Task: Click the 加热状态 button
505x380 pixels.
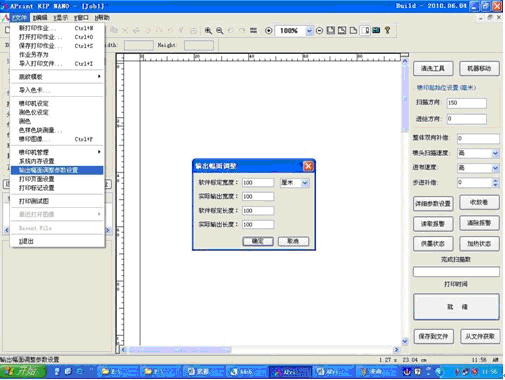Action: 479,244
